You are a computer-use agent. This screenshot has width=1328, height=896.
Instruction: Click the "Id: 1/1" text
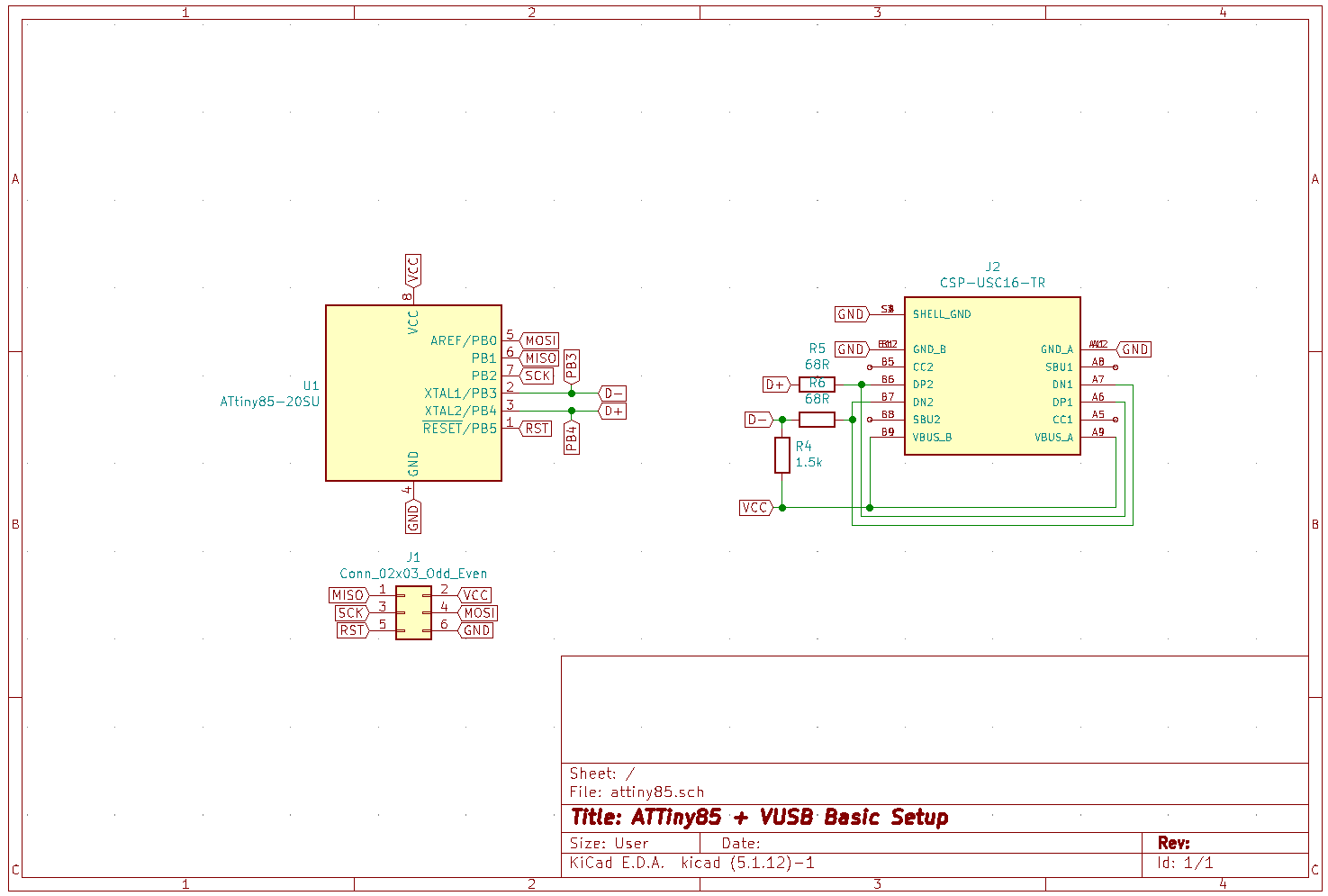pyautogui.click(x=1185, y=863)
